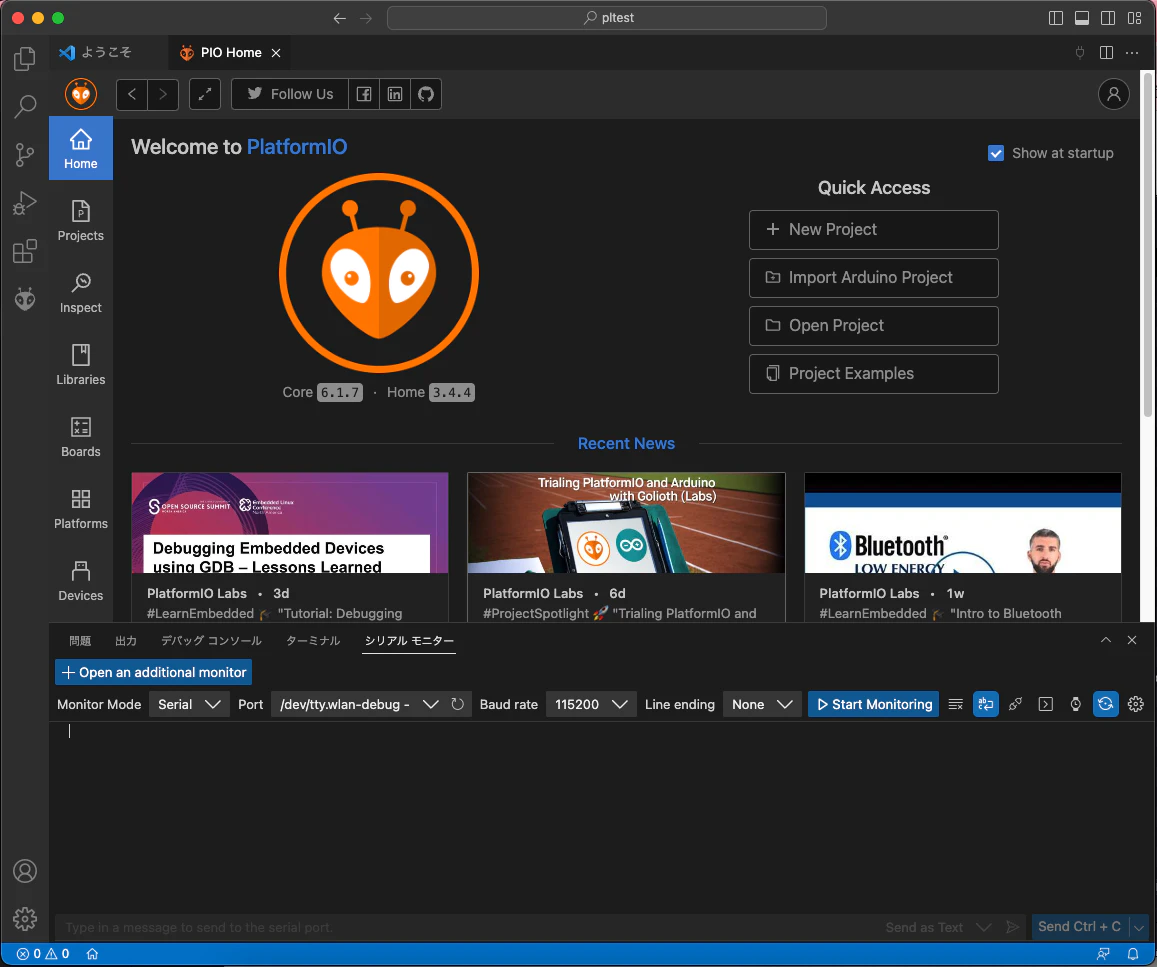Switch to the ターミナル panel tab
Image resolution: width=1157 pixels, height=967 pixels.
(x=313, y=641)
